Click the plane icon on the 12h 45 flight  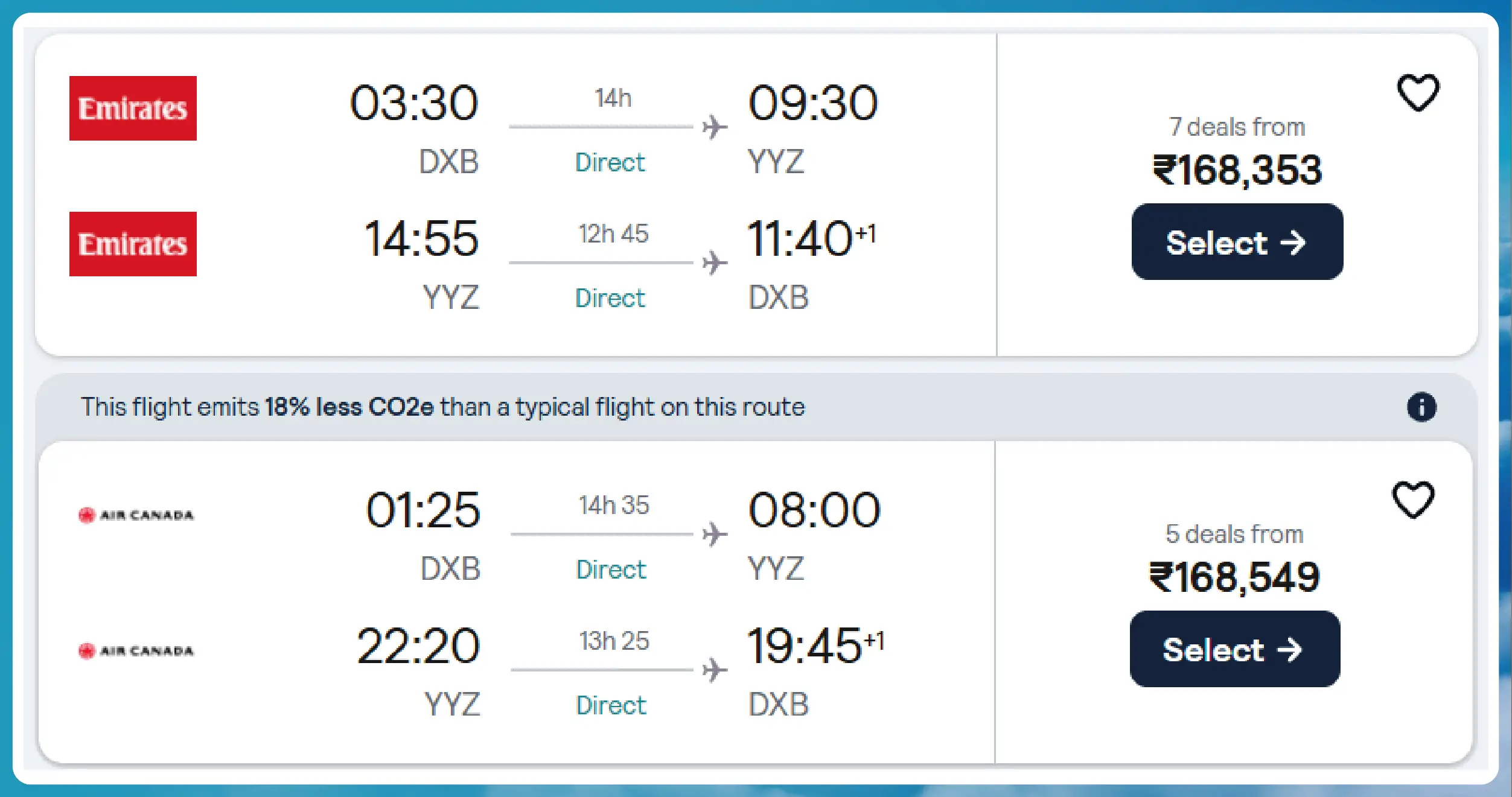[715, 263]
